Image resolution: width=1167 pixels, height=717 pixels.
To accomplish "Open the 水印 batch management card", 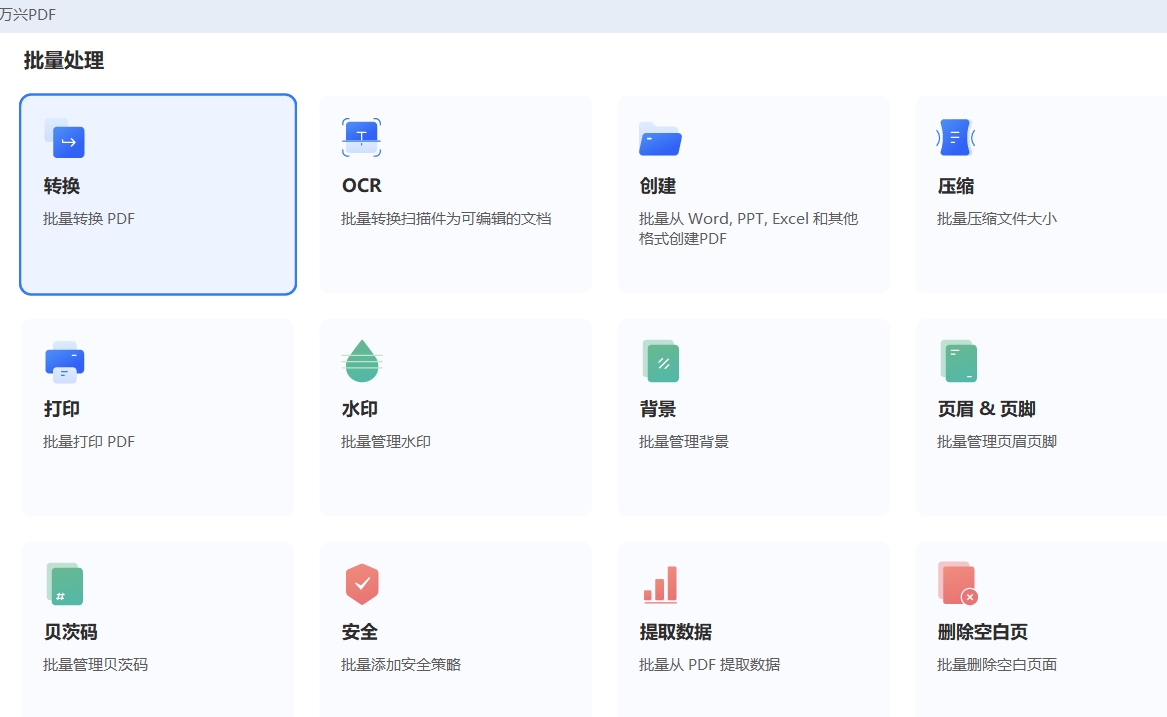I will [455, 417].
